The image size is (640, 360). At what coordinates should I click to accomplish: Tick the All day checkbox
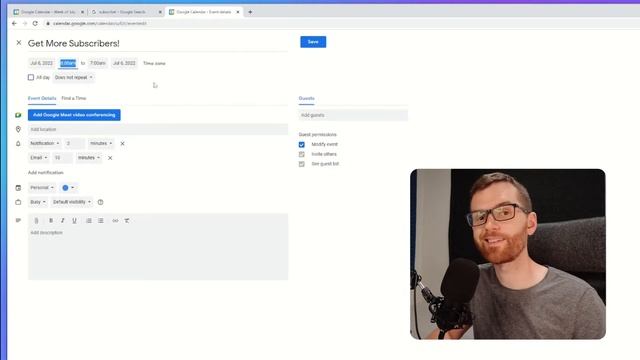[31, 77]
